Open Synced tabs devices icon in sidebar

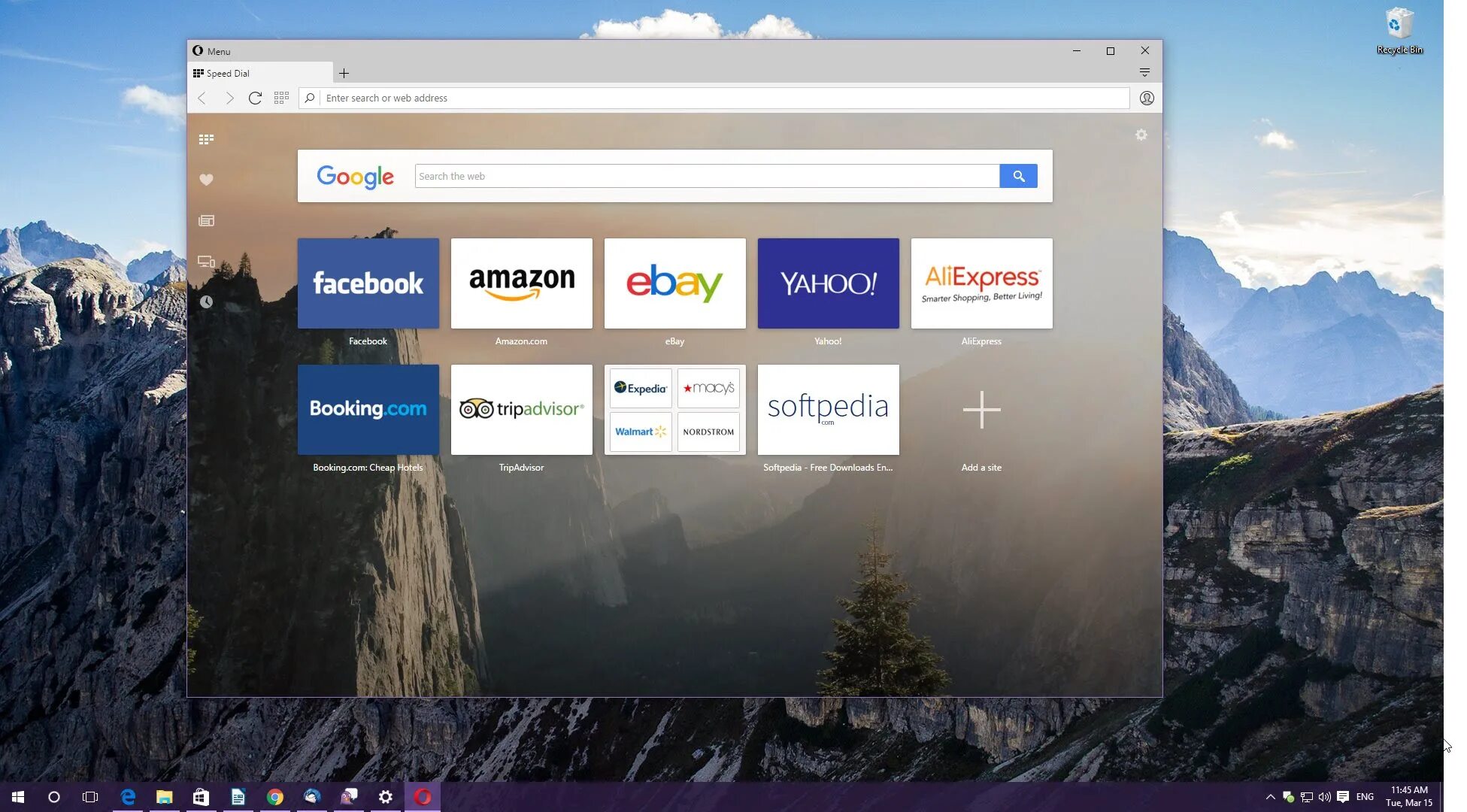[206, 261]
